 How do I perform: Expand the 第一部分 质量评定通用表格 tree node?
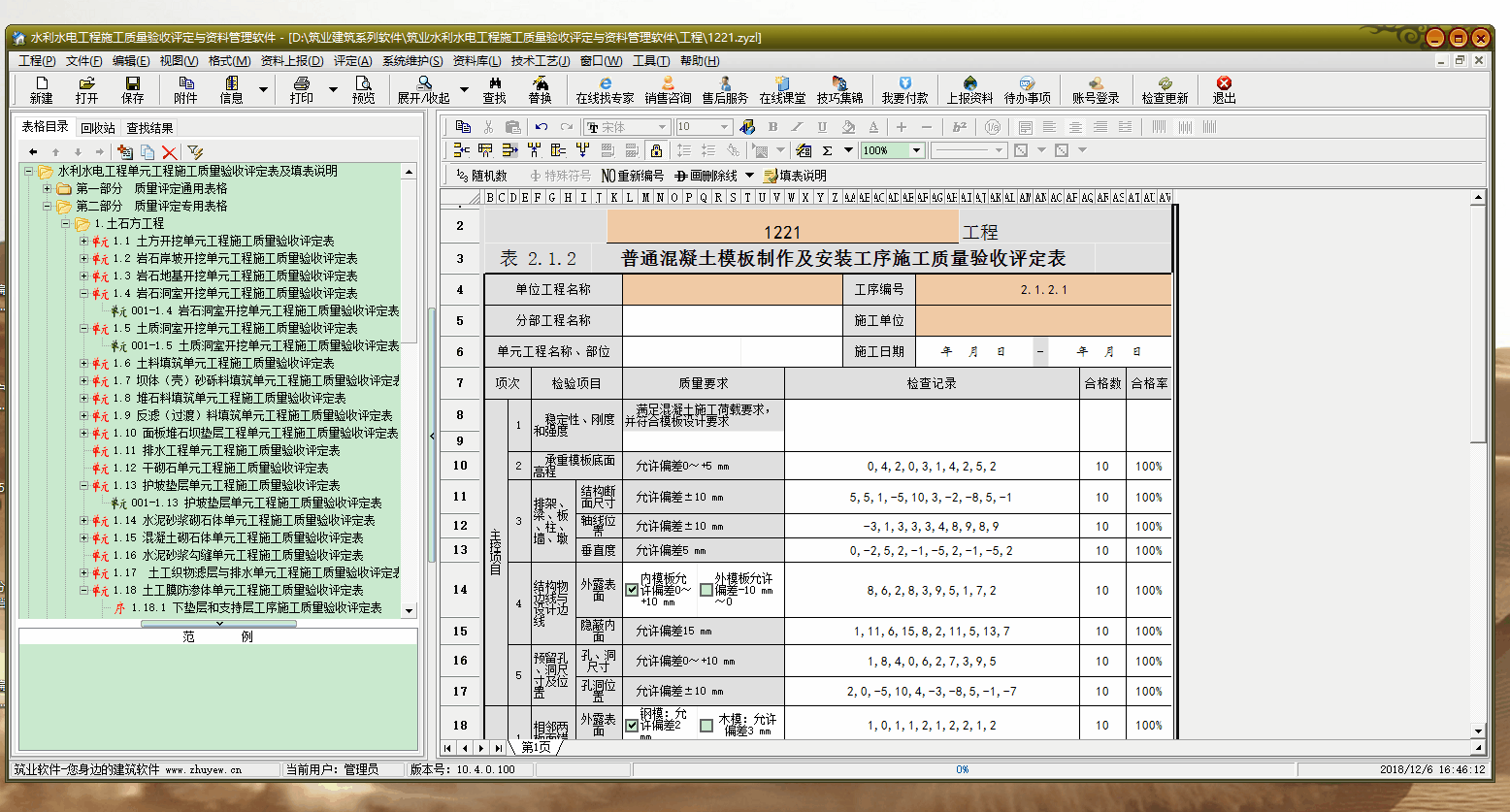pos(48,188)
